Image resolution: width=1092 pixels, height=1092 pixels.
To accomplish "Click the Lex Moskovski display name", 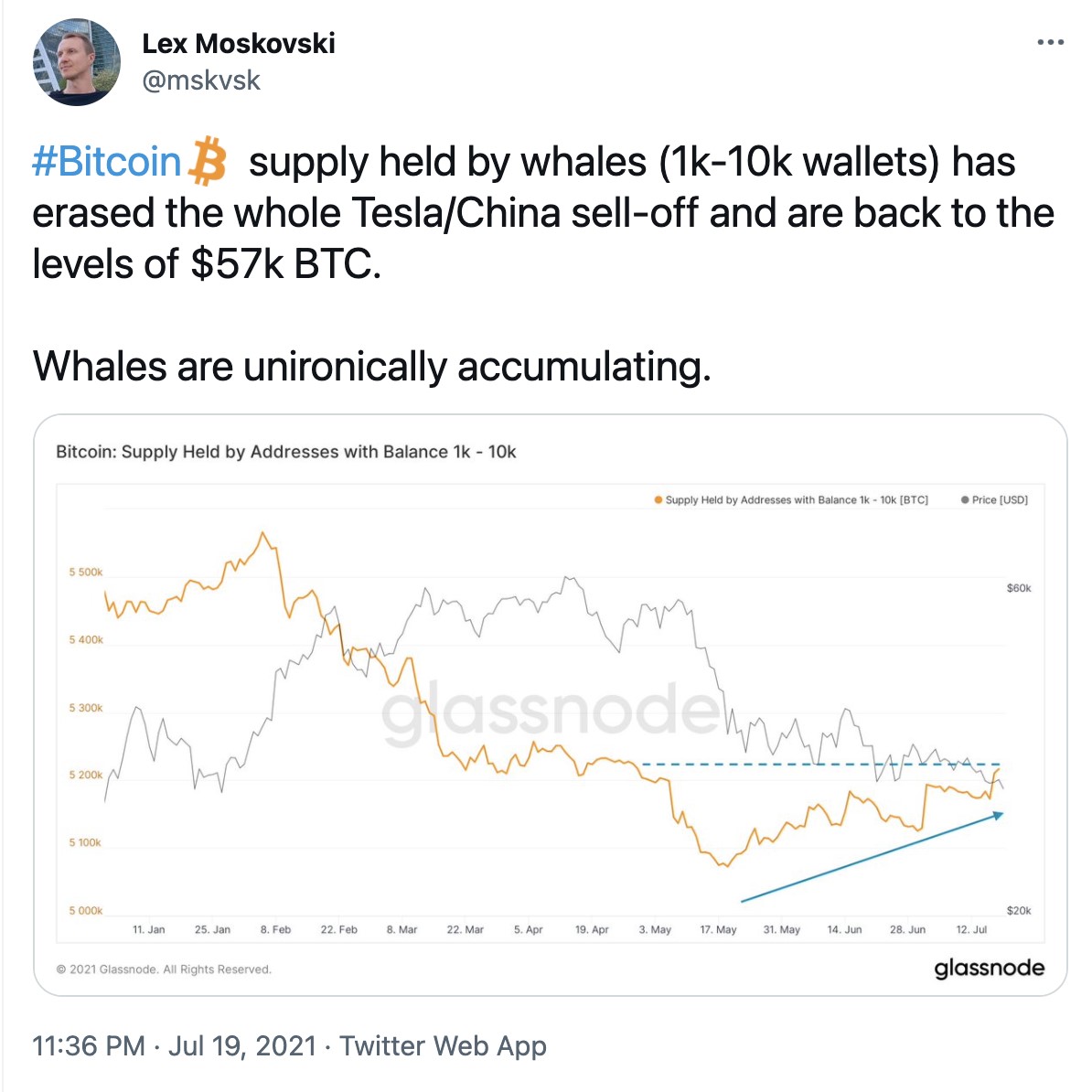I will (x=239, y=43).
